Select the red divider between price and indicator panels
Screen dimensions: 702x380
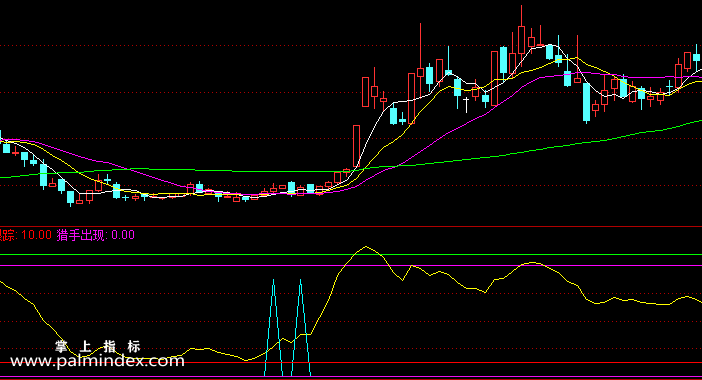351,226
